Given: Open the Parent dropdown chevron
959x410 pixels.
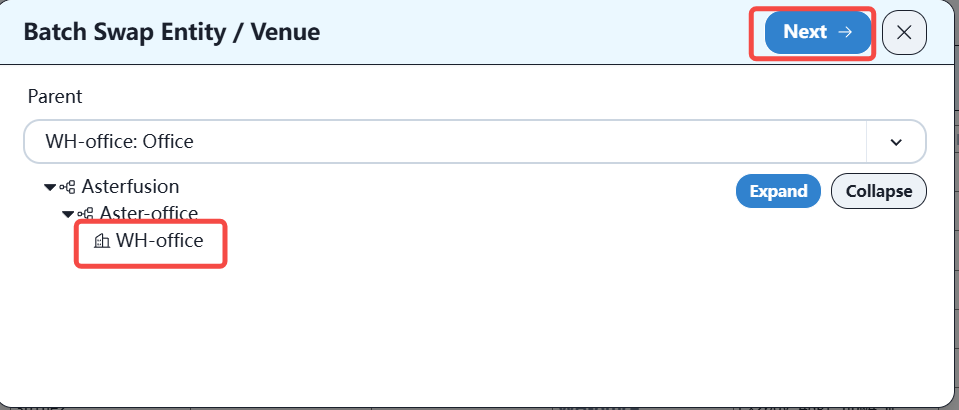Looking at the screenshot, I should 895,141.
